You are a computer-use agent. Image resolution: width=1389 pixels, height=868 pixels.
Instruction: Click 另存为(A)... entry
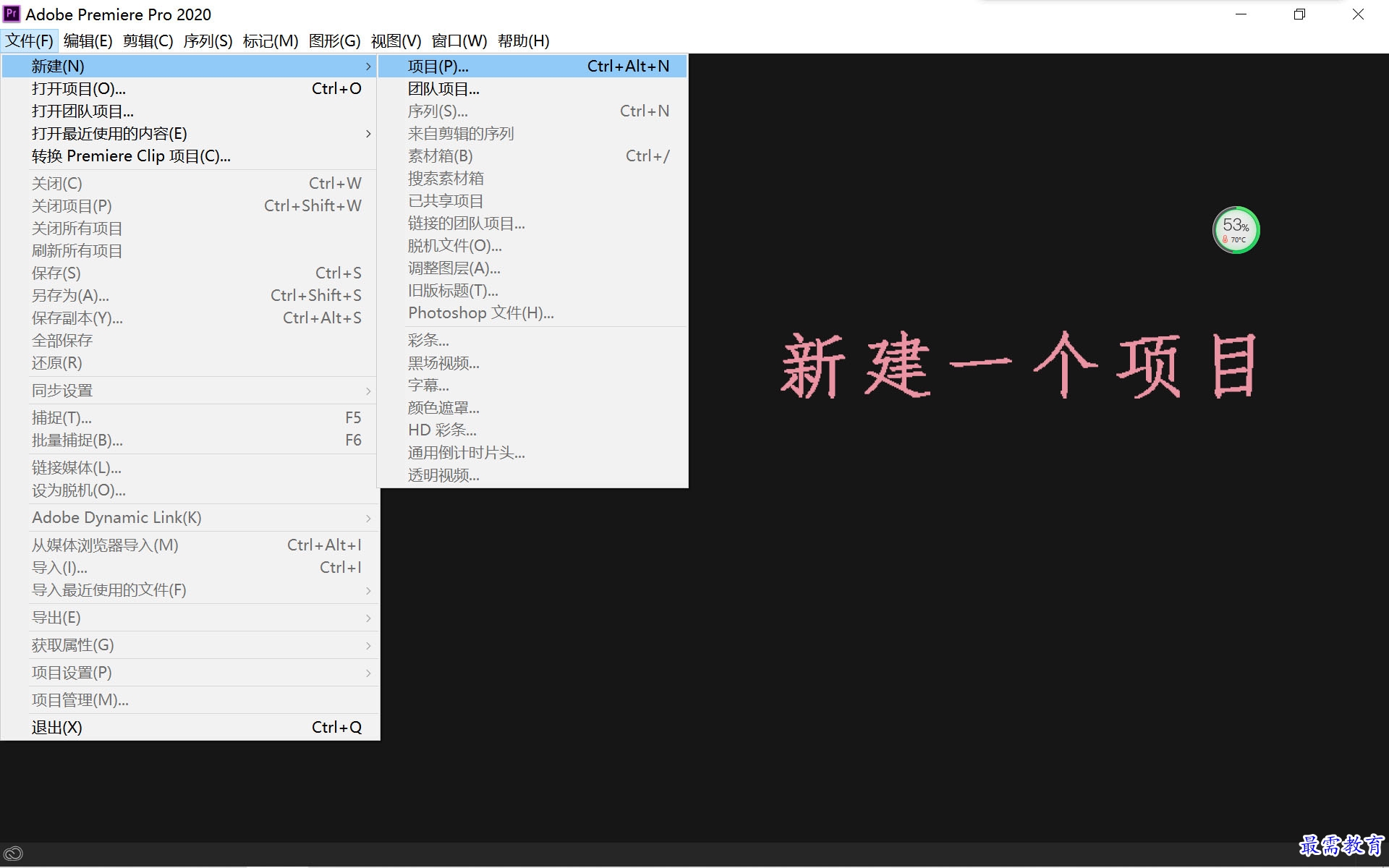(190, 295)
